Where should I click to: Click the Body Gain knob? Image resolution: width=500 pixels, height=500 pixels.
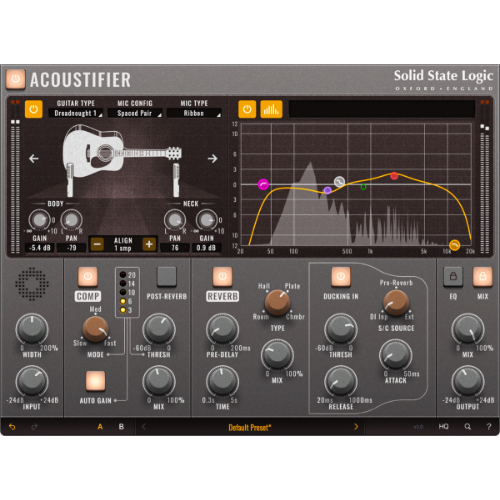(x=39, y=220)
